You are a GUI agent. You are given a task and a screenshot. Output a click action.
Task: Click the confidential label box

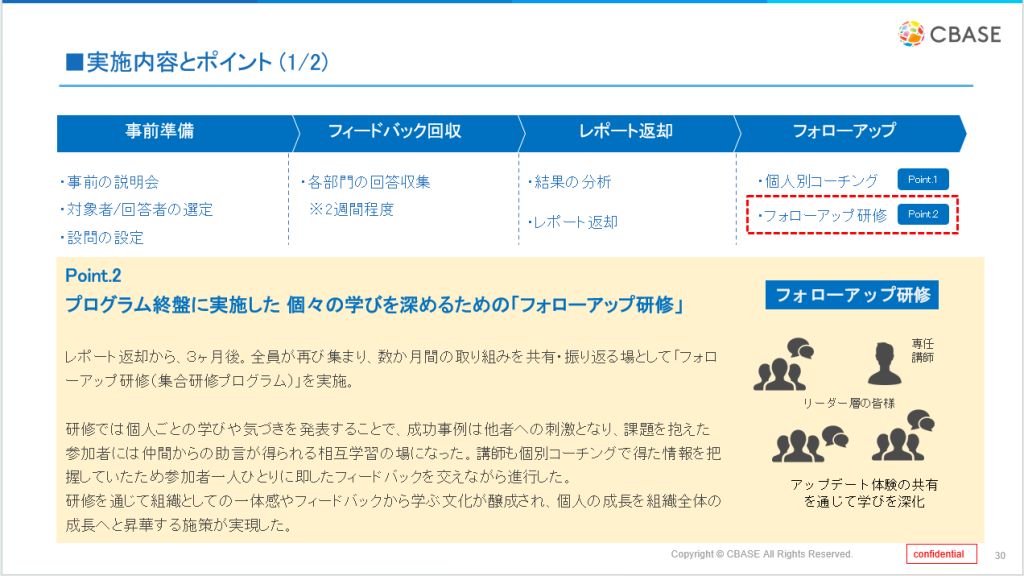click(x=941, y=554)
